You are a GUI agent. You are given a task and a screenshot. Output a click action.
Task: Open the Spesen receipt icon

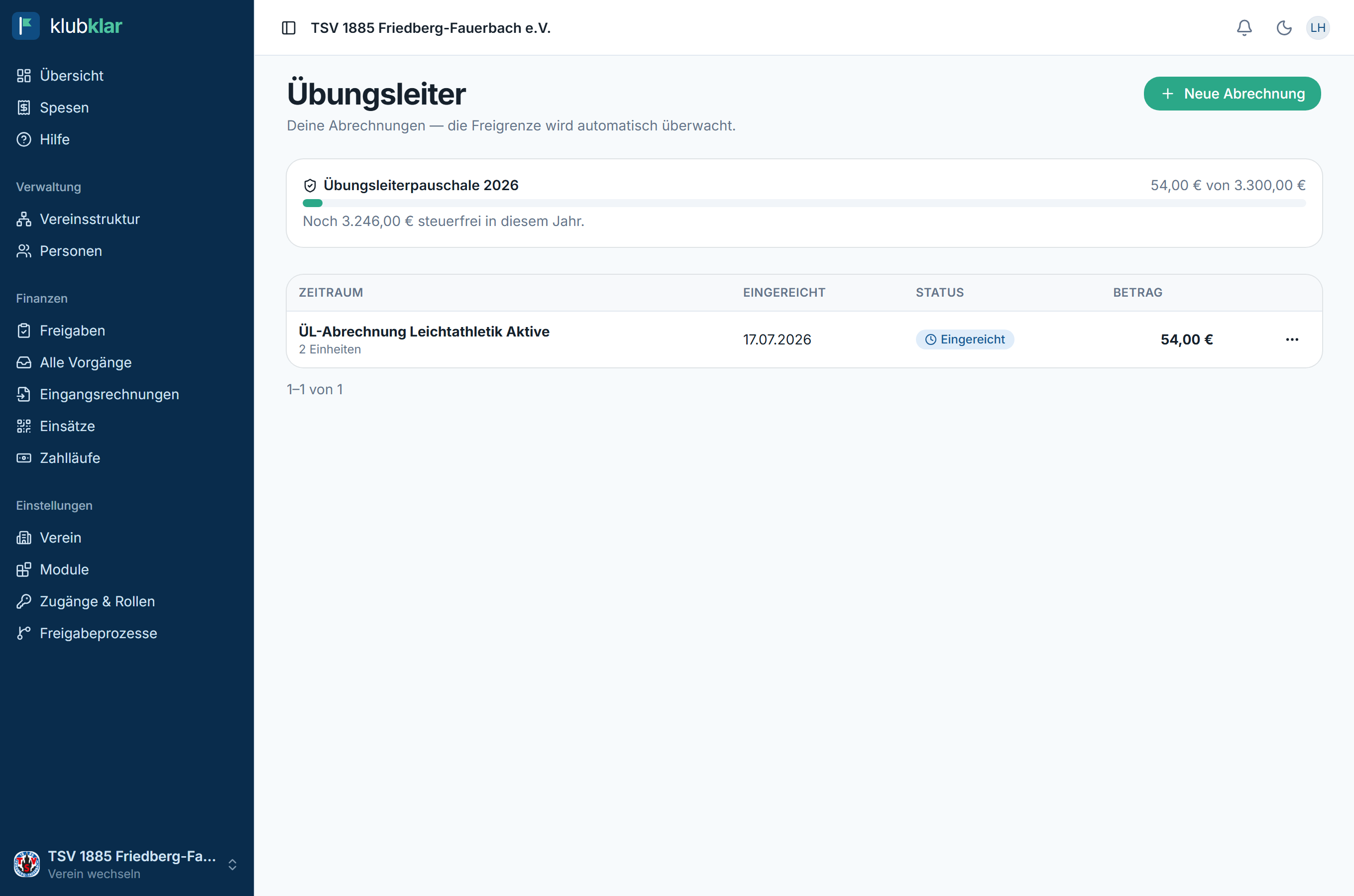coord(24,108)
